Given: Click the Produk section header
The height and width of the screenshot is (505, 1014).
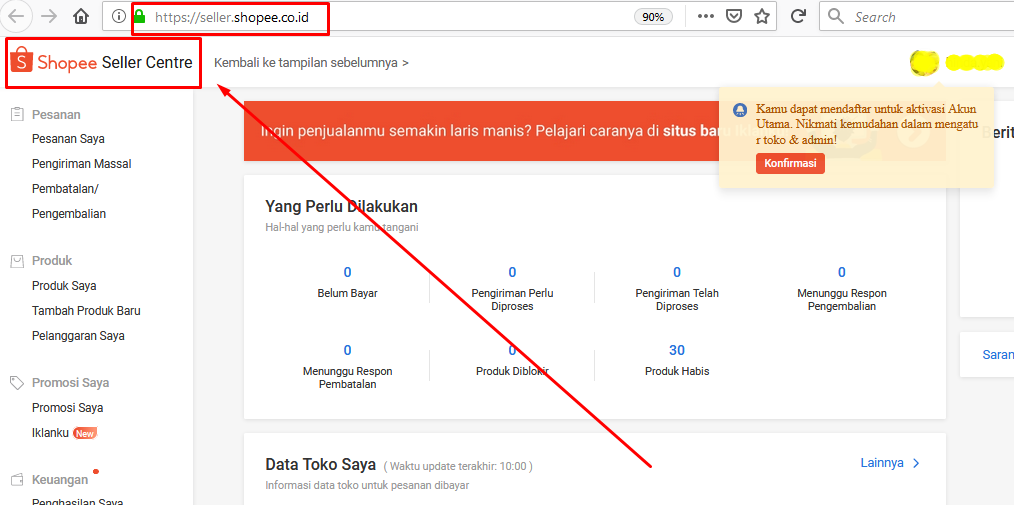Looking at the screenshot, I should (52, 261).
